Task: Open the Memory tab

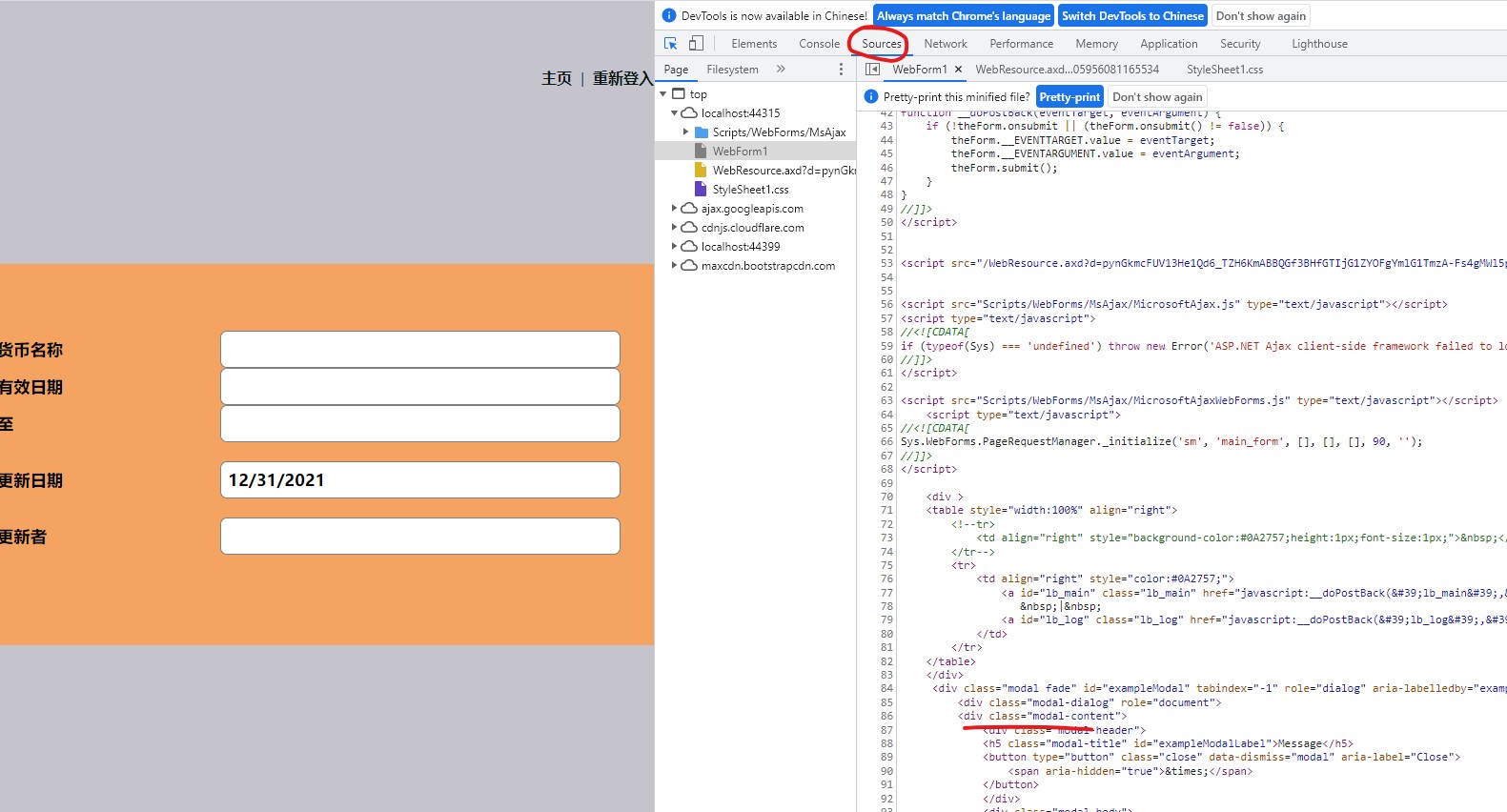Action: [x=1097, y=44]
